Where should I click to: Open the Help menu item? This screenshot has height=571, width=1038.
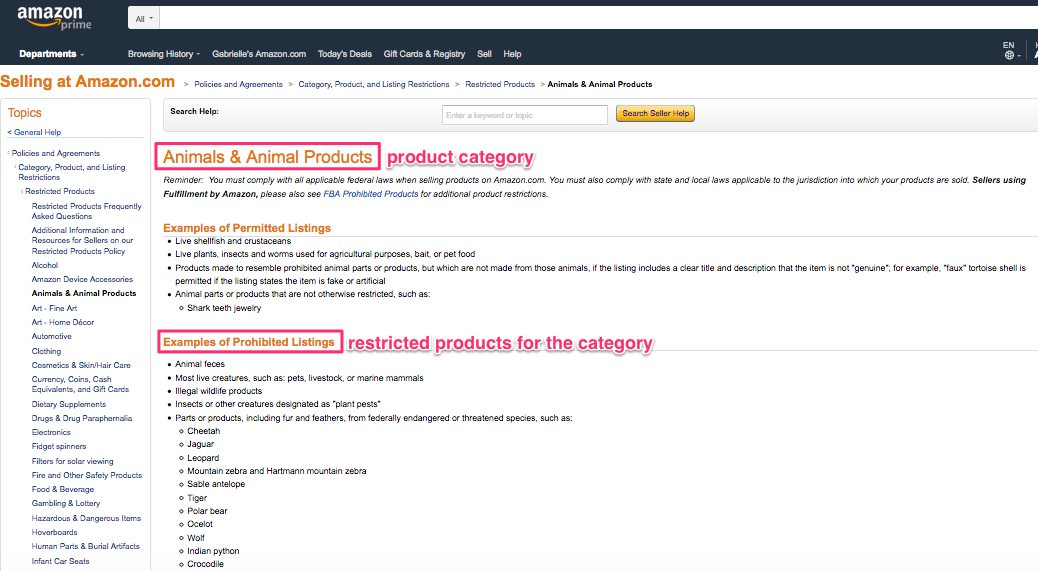pos(512,54)
